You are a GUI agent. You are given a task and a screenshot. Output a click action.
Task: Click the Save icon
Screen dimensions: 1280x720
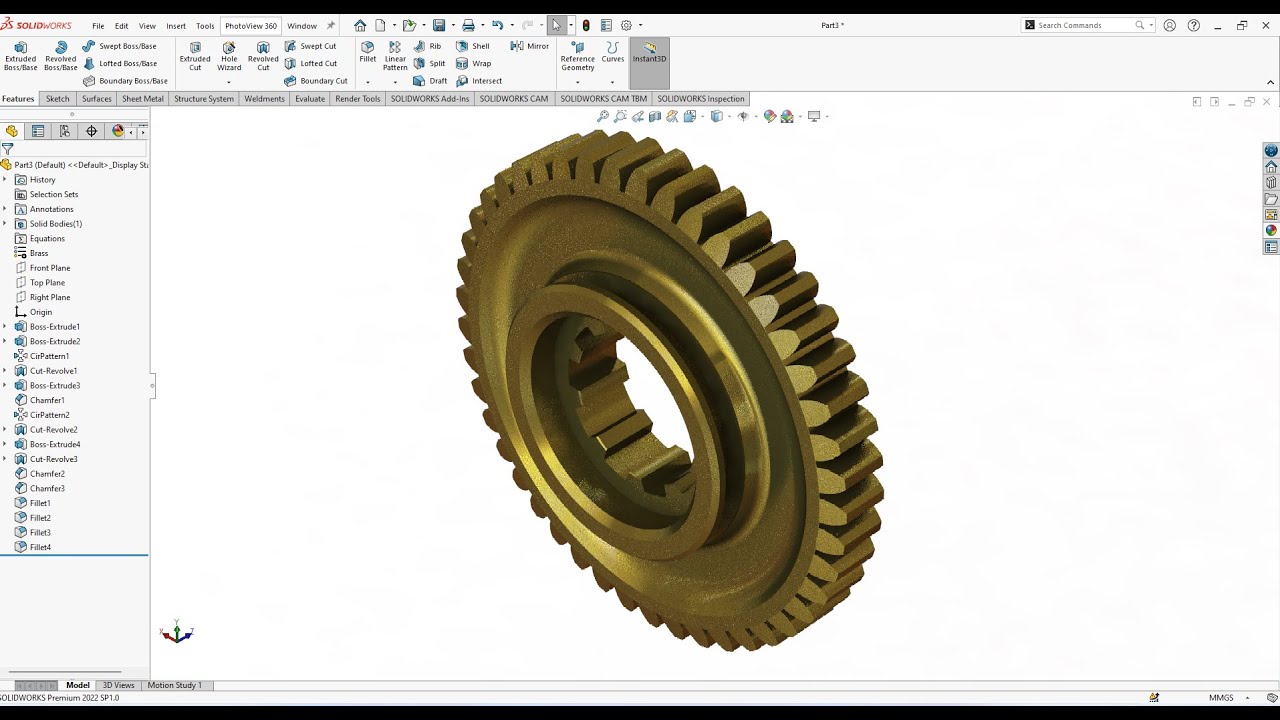(439, 25)
